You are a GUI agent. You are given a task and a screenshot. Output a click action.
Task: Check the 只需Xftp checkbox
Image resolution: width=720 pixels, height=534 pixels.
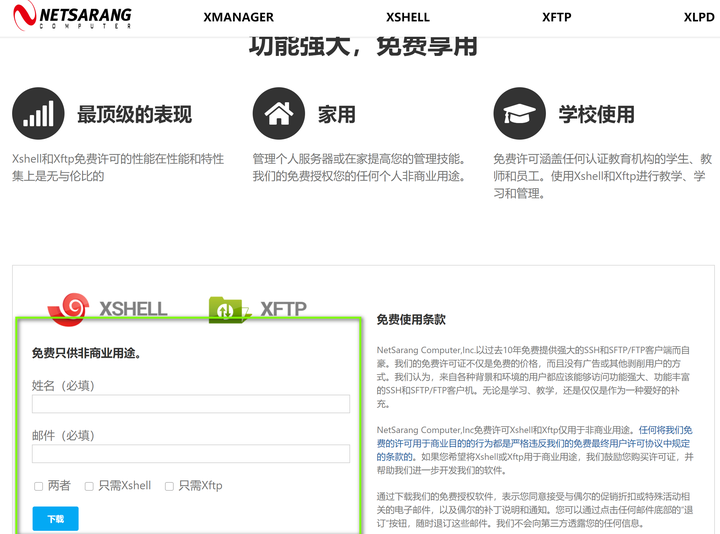[x=169, y=486]
